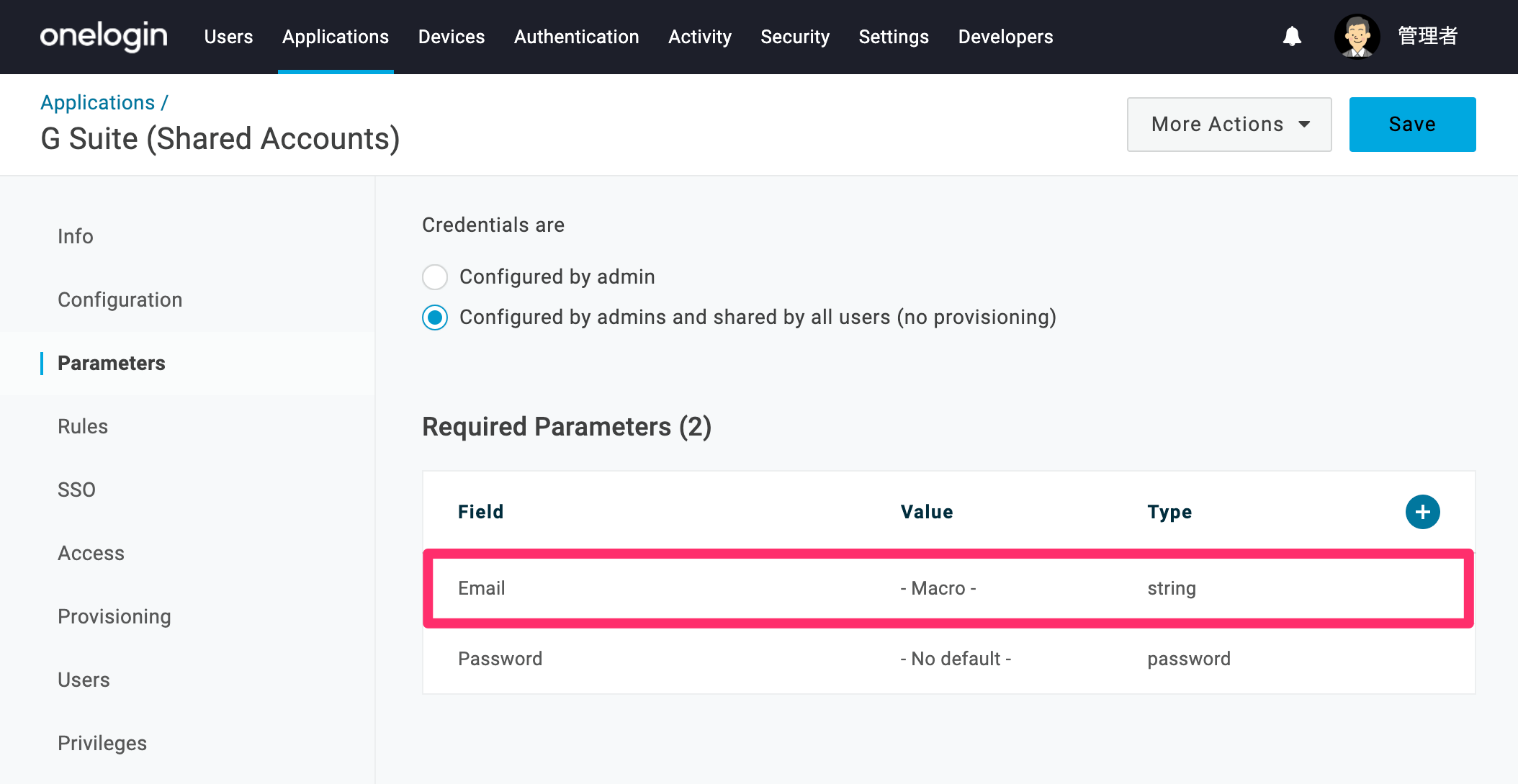This screenshot has height=784, width=1518.
Task: Open the Developers menu
Action: [x=1005, y=37]
